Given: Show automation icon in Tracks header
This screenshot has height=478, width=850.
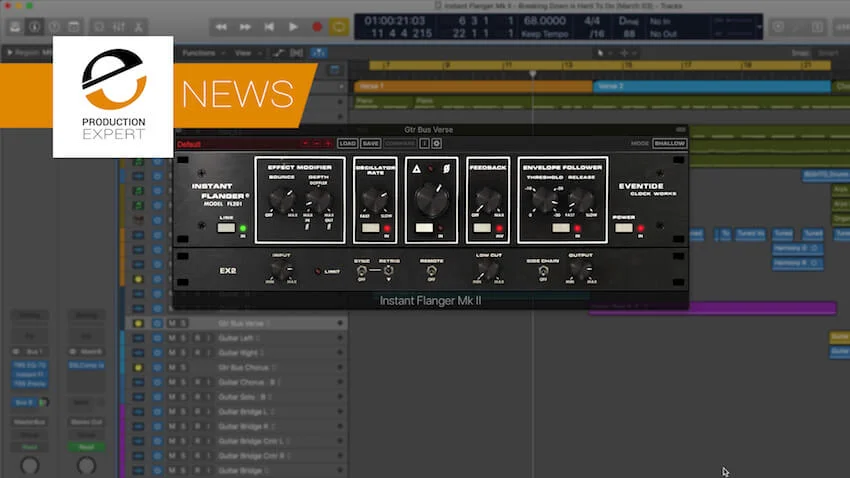Looking at the screenshot, I should 279,53.
